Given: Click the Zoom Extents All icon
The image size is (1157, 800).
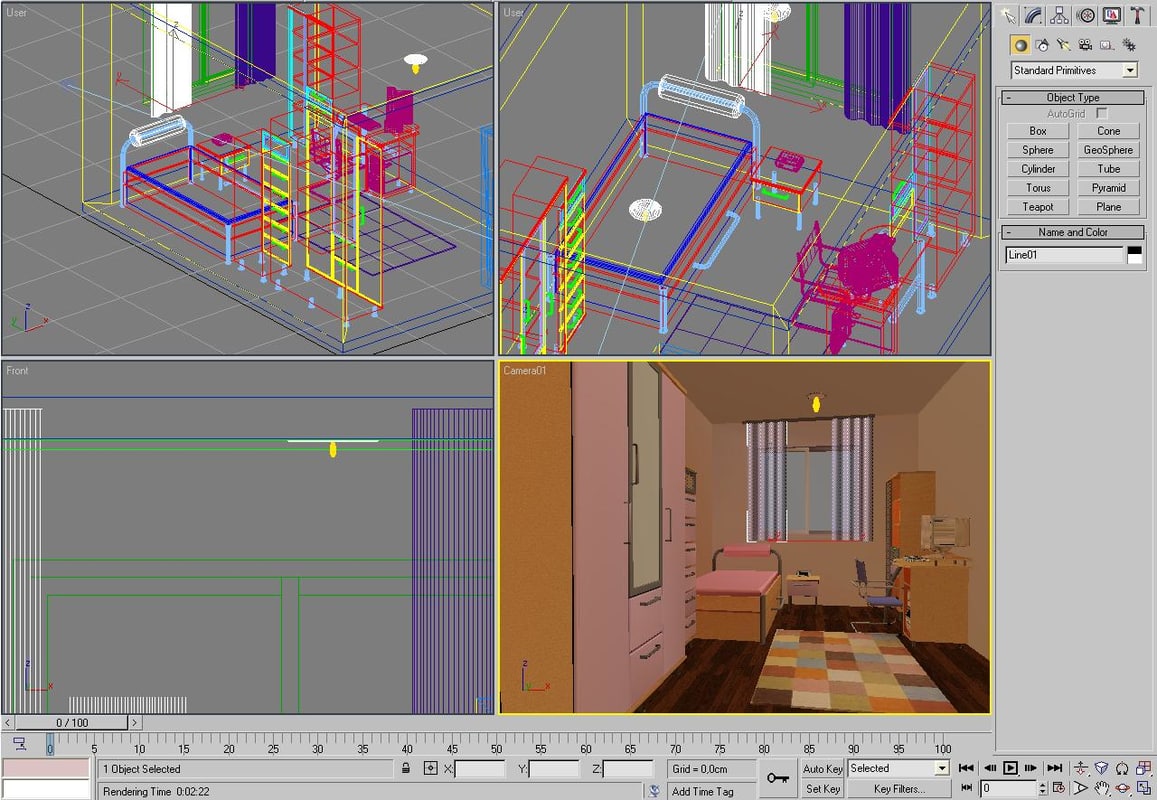Looking at the screenshot, I should click(x=1143, y=768).
